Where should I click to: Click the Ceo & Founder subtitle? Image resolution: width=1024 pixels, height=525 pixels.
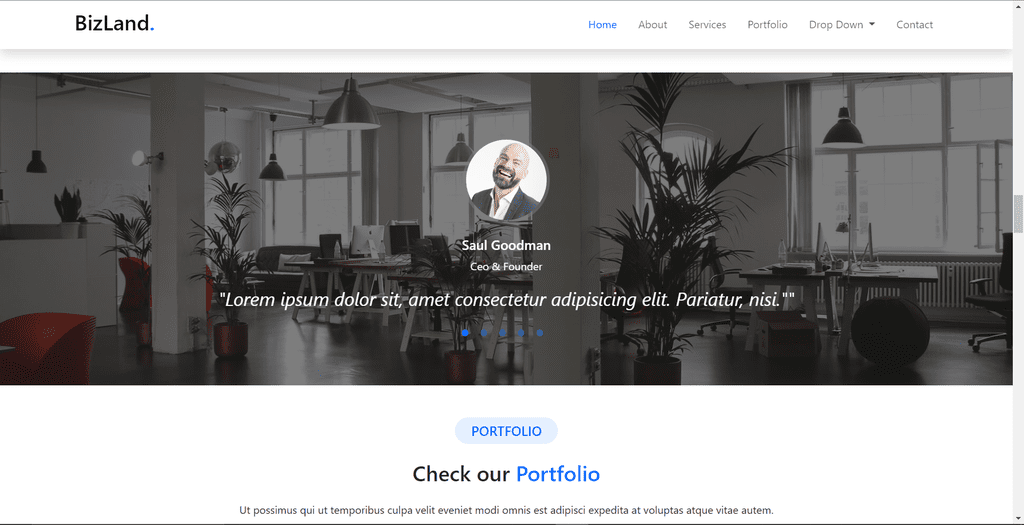point(506,267)
